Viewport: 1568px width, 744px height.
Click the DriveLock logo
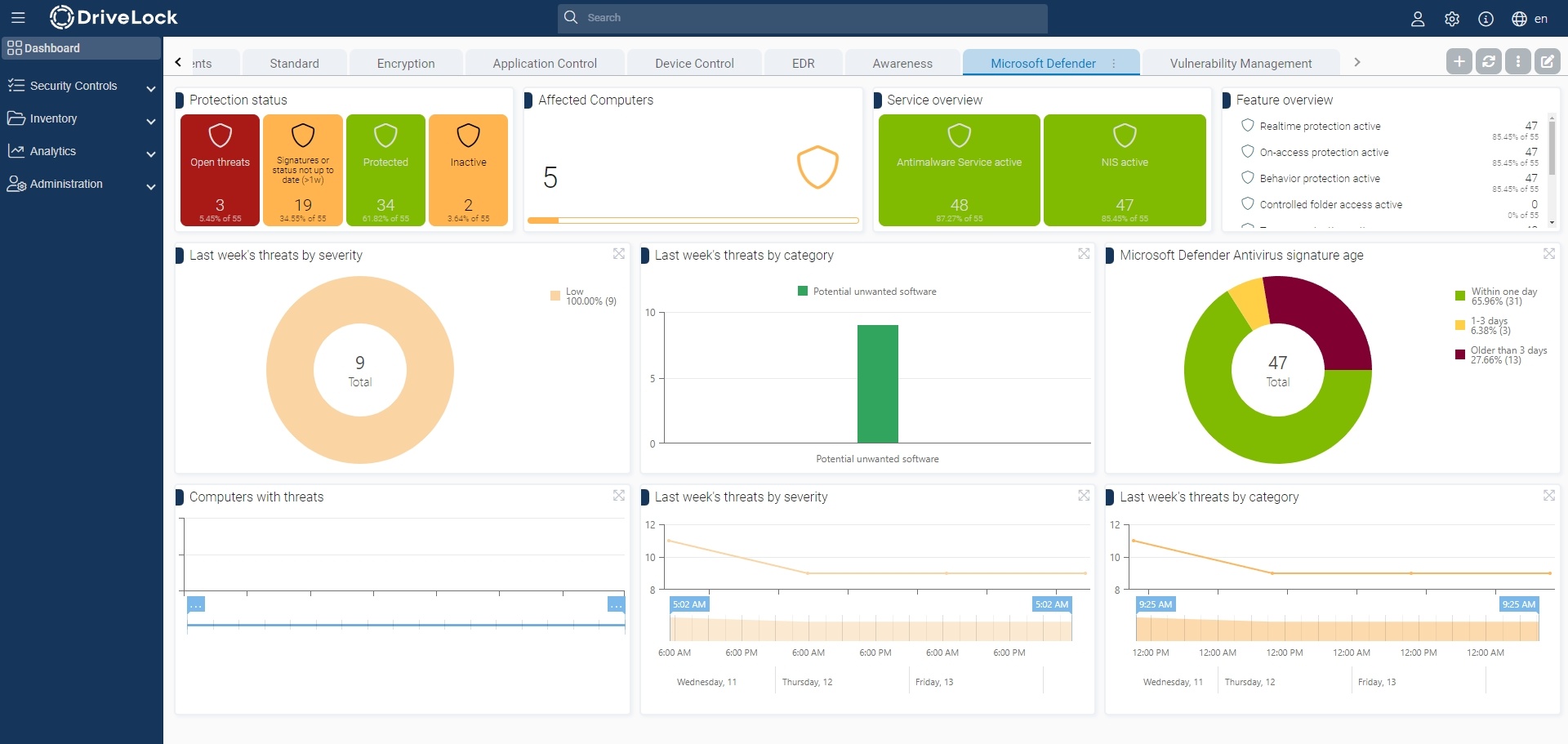(x=114, y=17)
